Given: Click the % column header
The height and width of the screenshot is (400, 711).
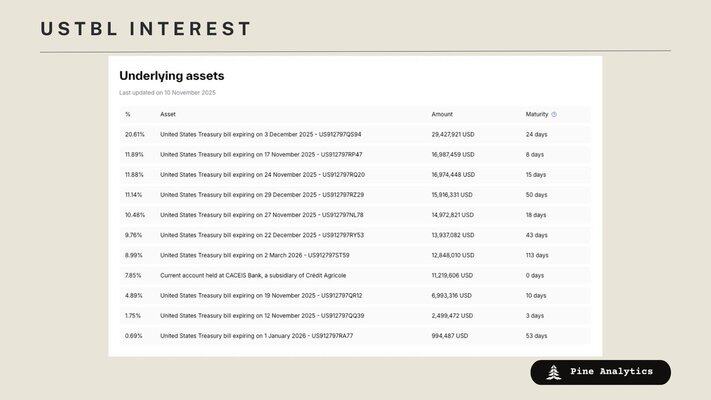Looking at the screenshot, I should tap(128, 114).
